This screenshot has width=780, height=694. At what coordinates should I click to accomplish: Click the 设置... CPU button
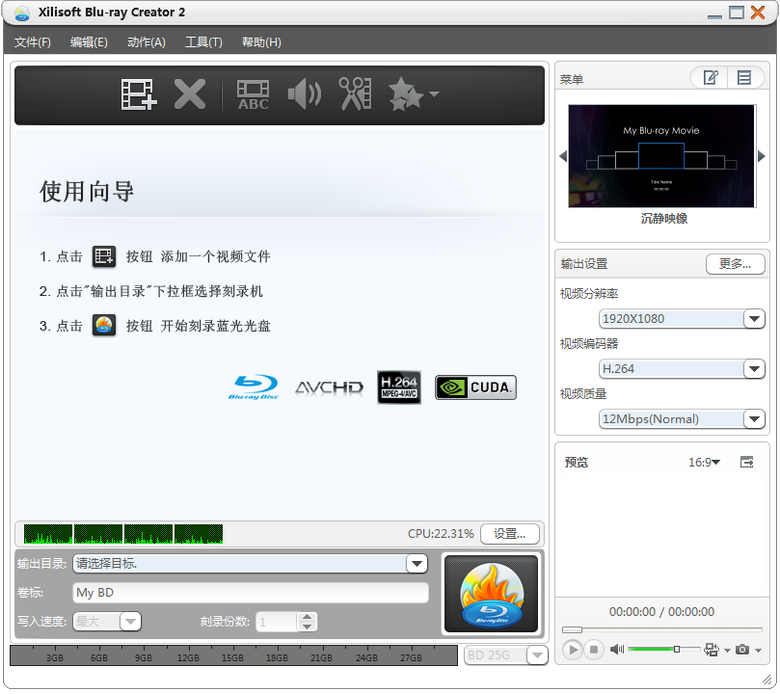click(509, 534)
